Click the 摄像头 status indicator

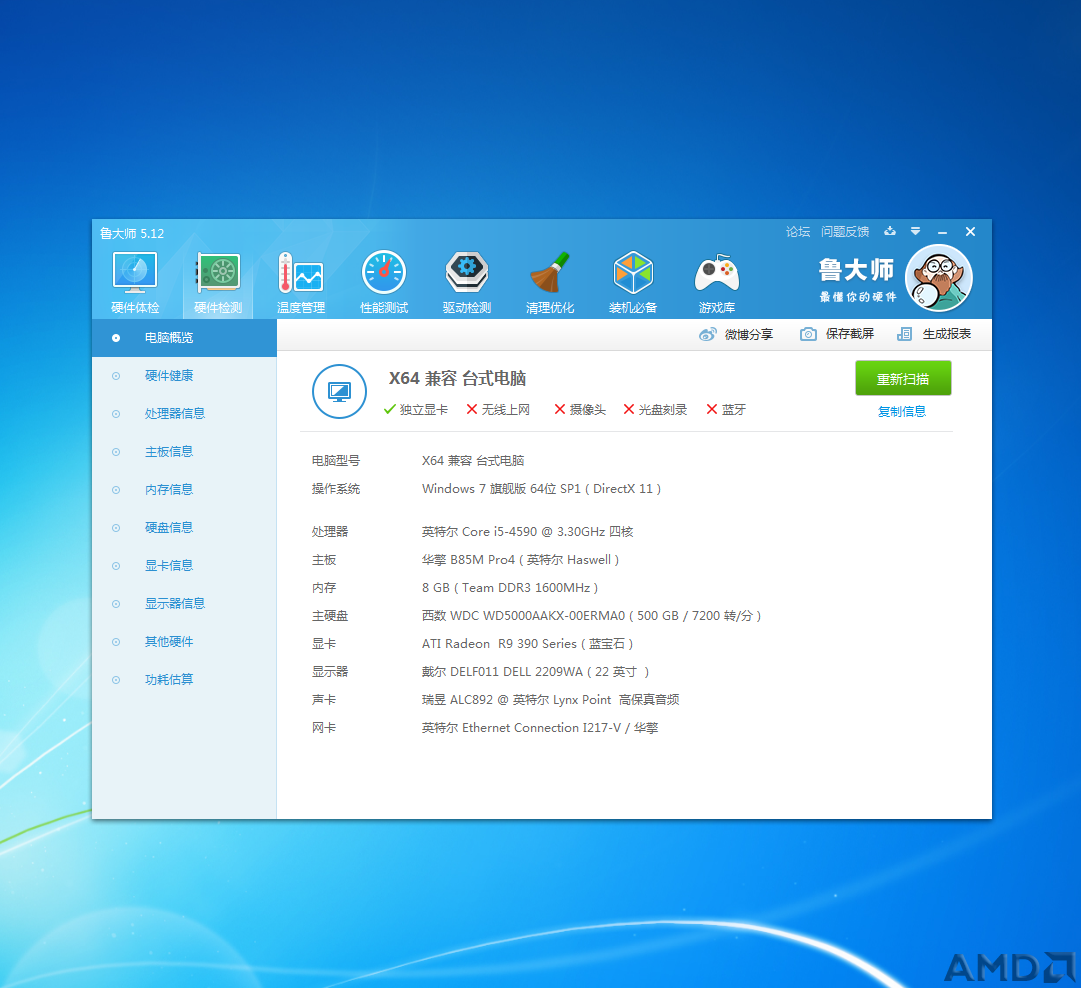[580, 410]
